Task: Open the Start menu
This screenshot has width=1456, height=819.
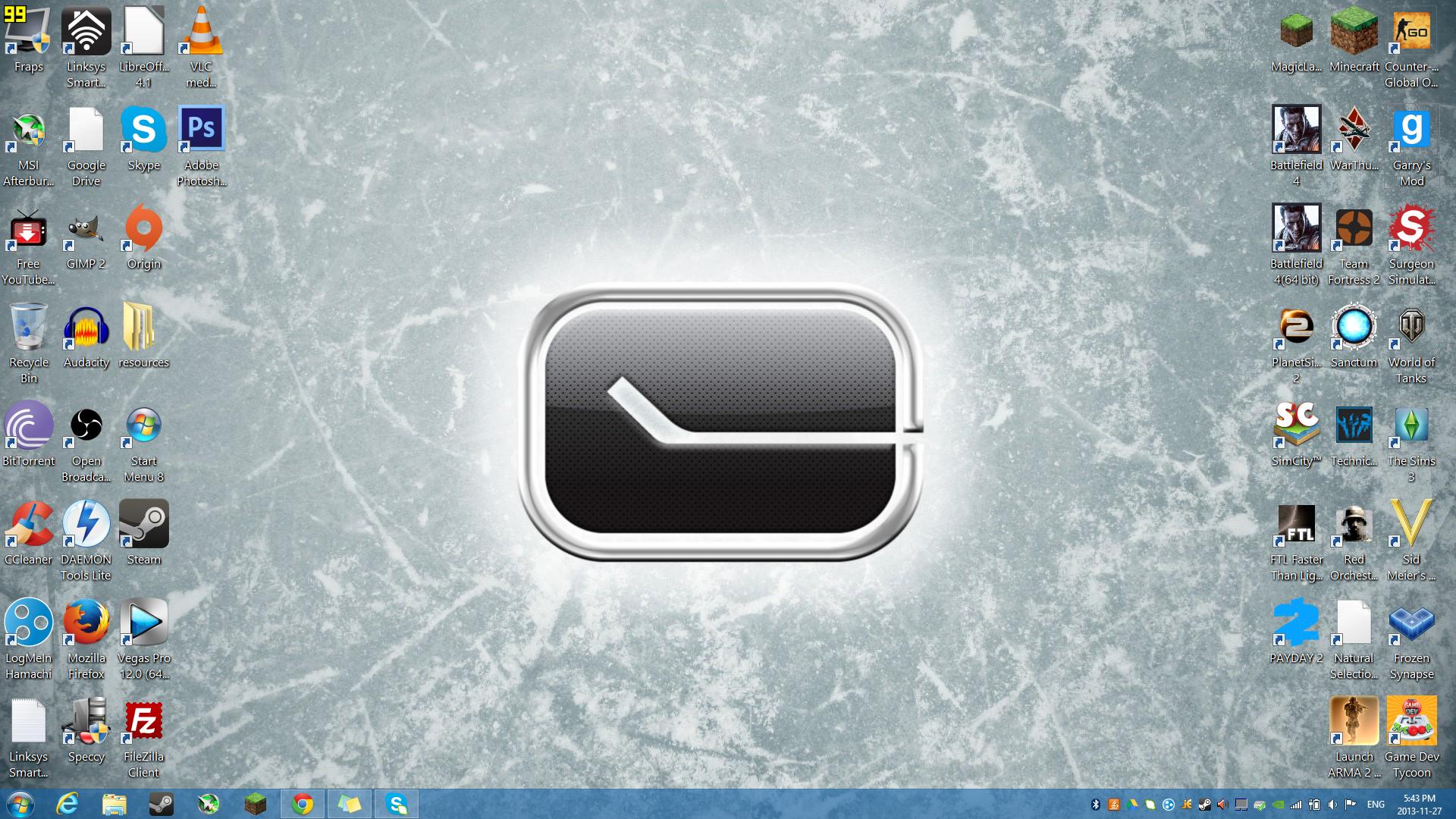Action: pyautogui.click(x=19, y=804)
